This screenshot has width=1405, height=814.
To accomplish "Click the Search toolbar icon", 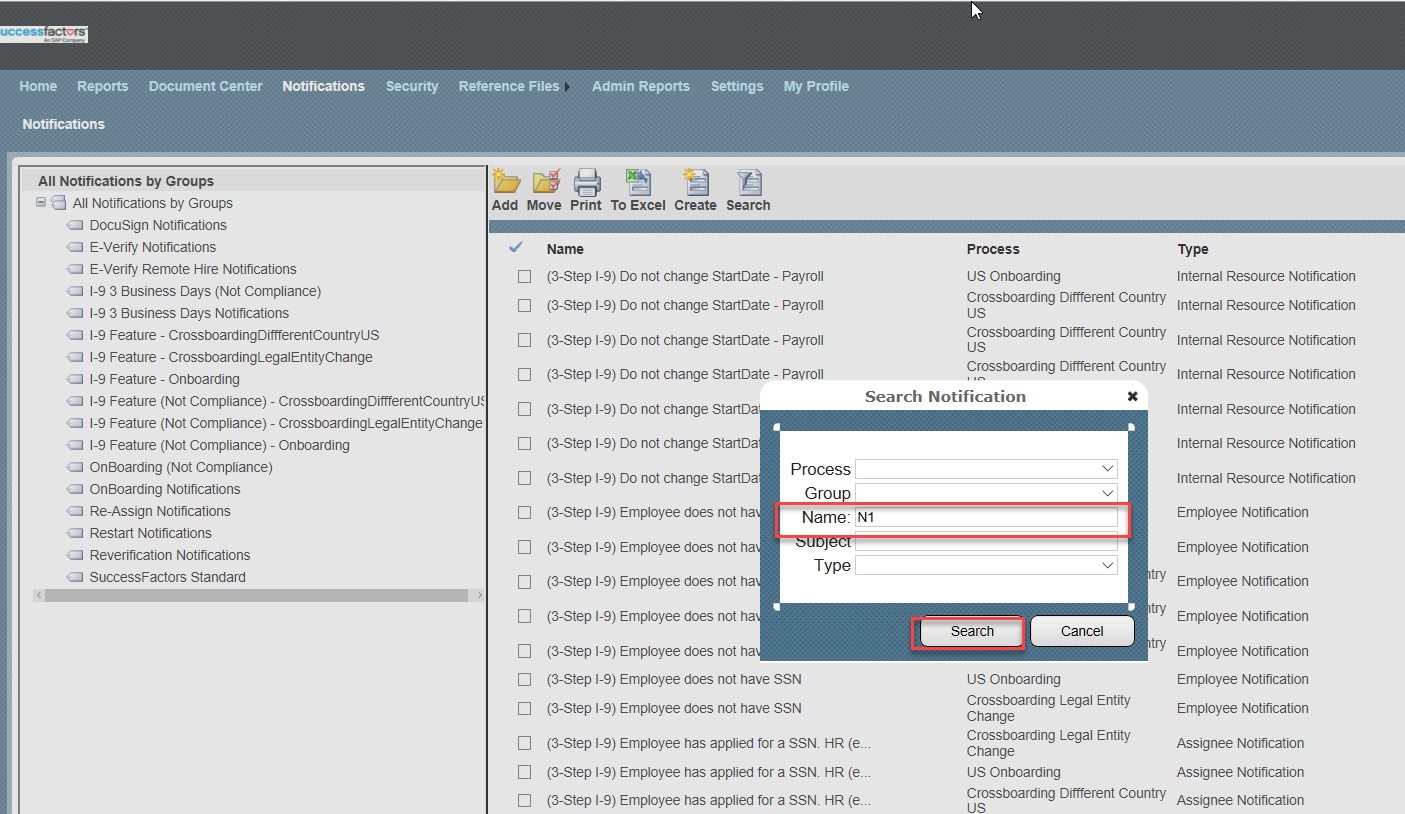I will (749, 182).
